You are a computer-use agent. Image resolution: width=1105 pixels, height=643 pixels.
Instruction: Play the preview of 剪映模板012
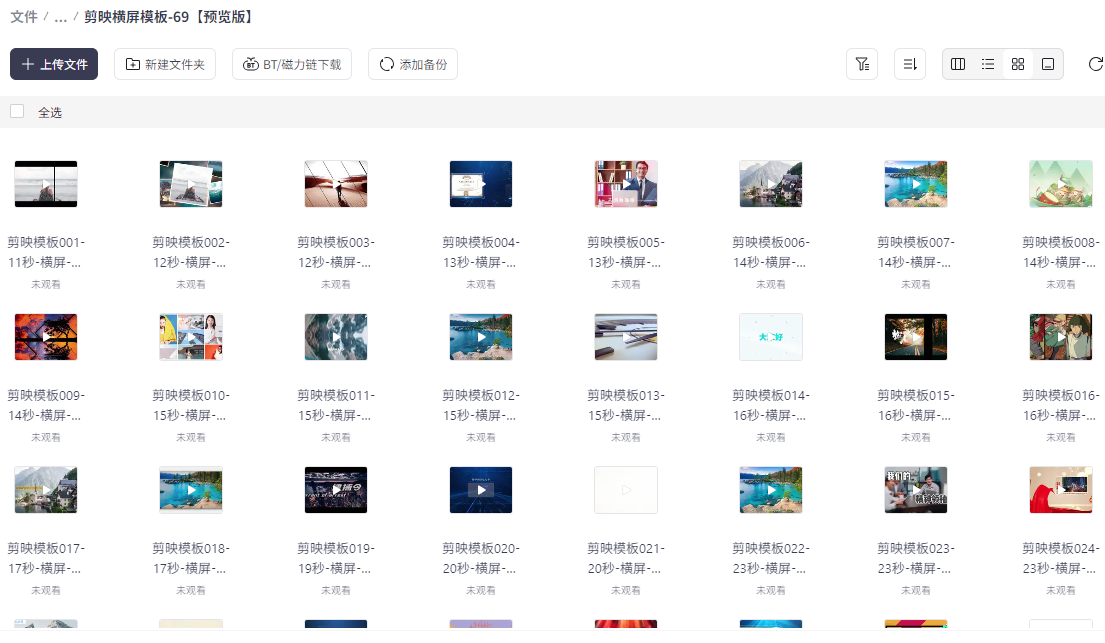(x=481, y=337)
